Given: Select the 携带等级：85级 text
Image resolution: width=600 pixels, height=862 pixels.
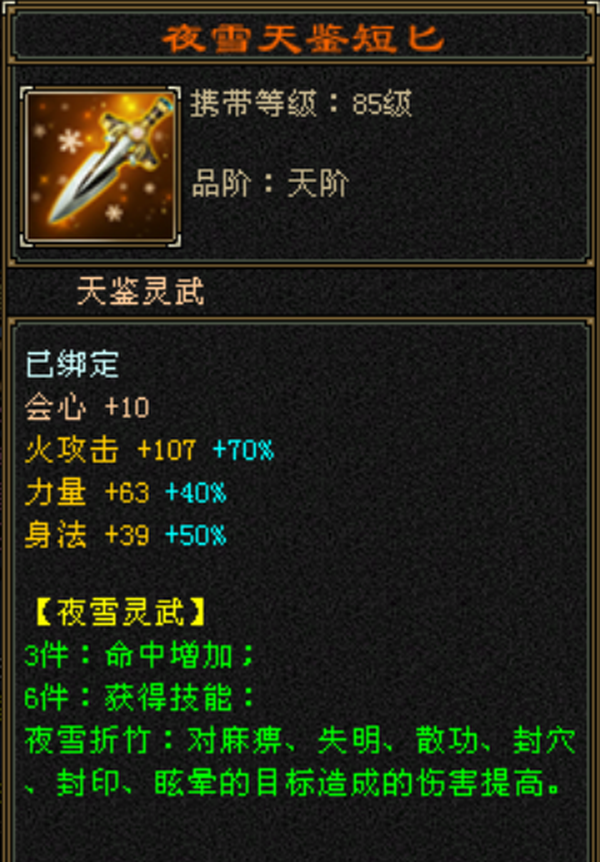Looking at the screenshot, I should point(301,103).
